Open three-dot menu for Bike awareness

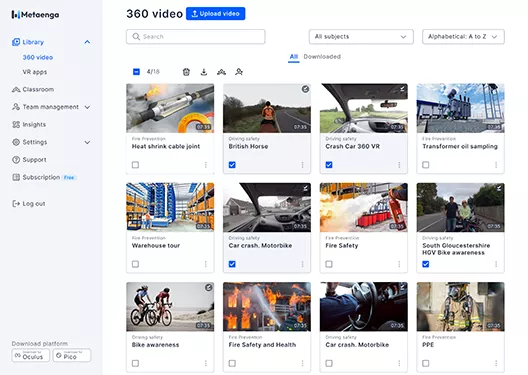pyautogui.click(x=205, y=363)
